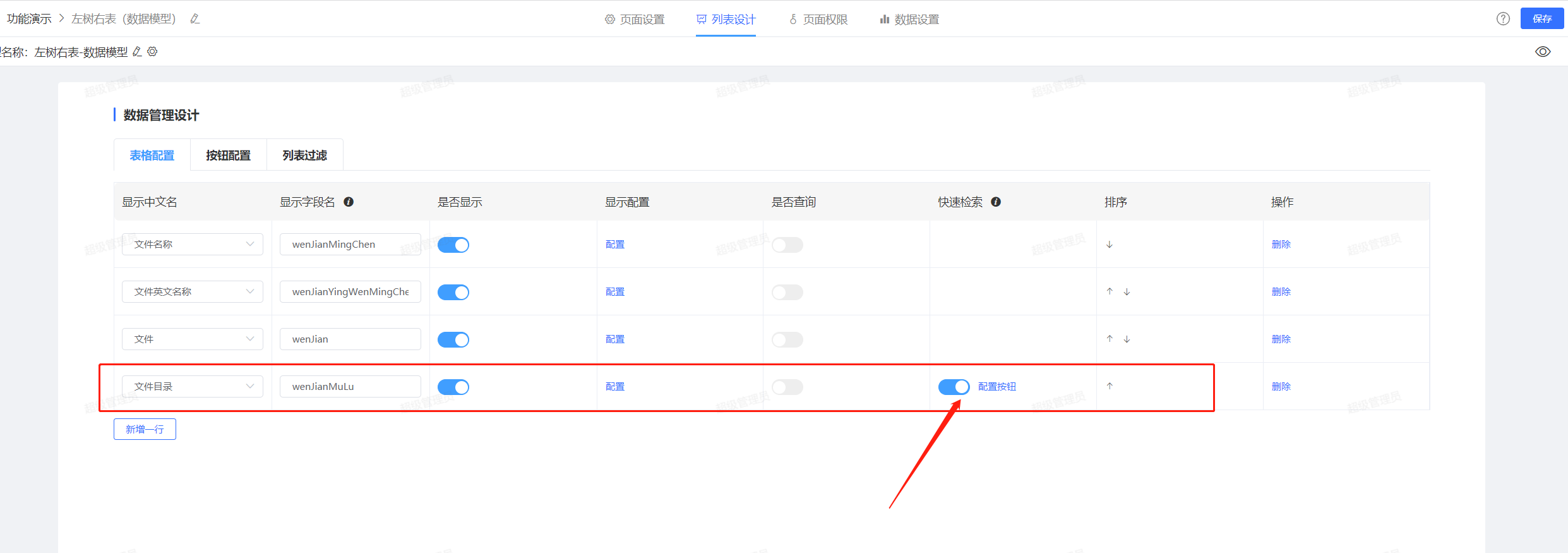
Task: Switch to the 列表设计 tab
Action: [726, 20]
